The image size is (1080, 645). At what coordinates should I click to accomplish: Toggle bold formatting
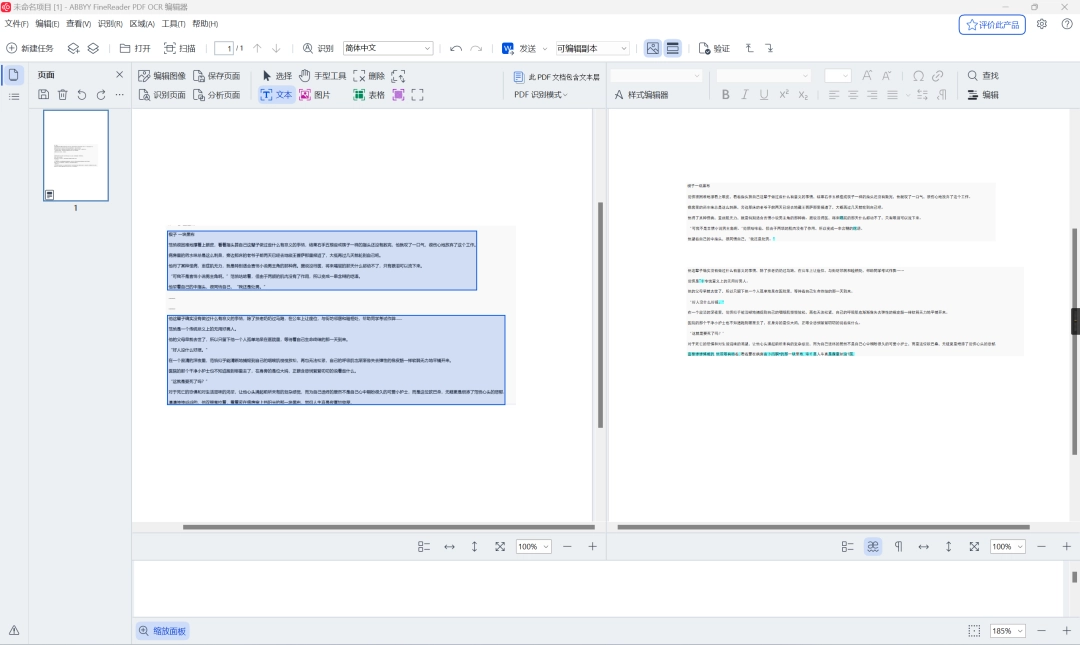coord(725,95)
